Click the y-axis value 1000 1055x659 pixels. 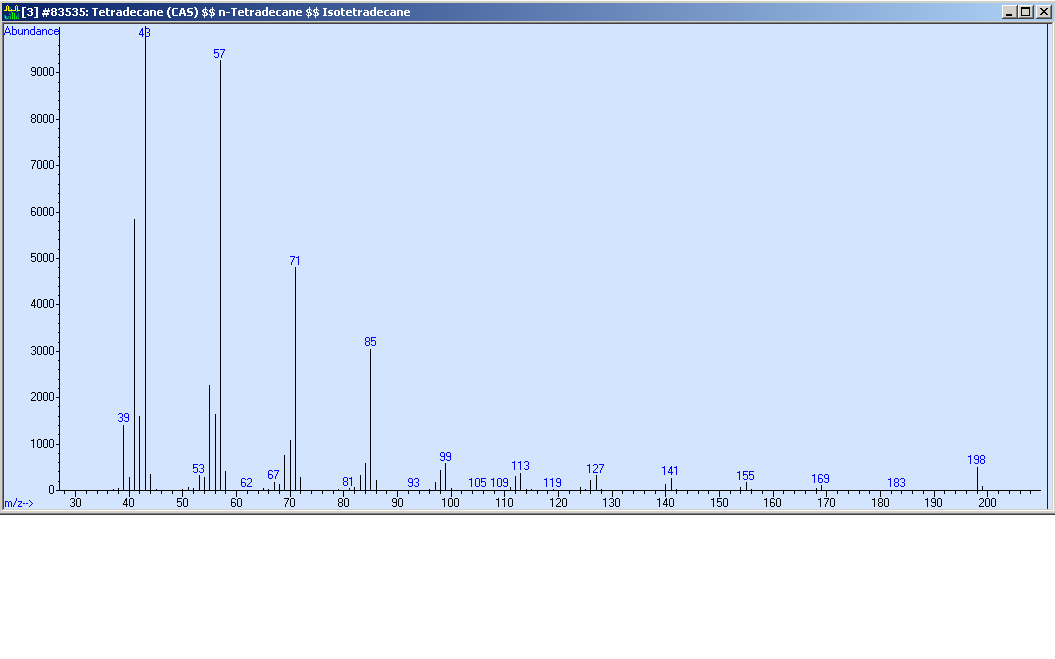pos(42,444)
